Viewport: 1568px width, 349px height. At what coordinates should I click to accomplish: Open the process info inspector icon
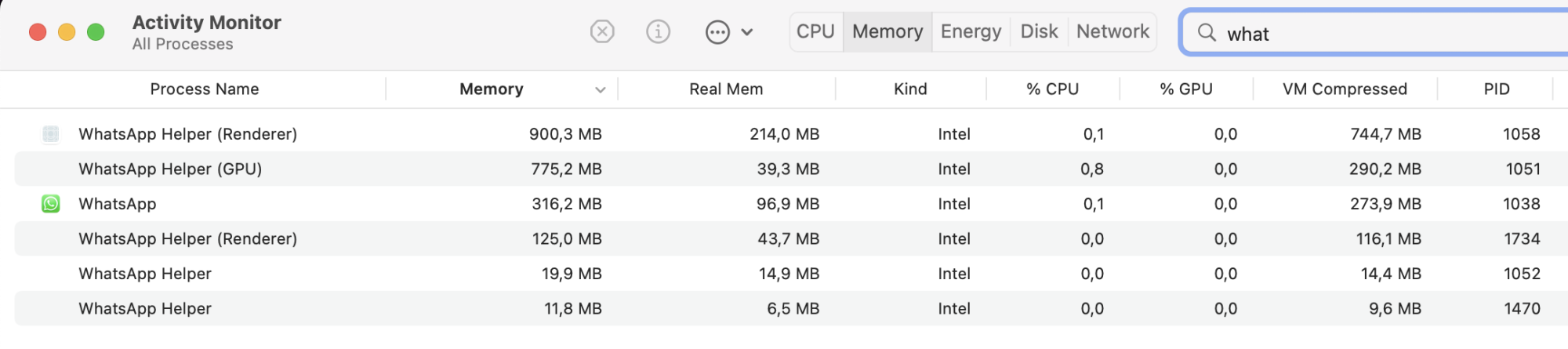(658, 32)
